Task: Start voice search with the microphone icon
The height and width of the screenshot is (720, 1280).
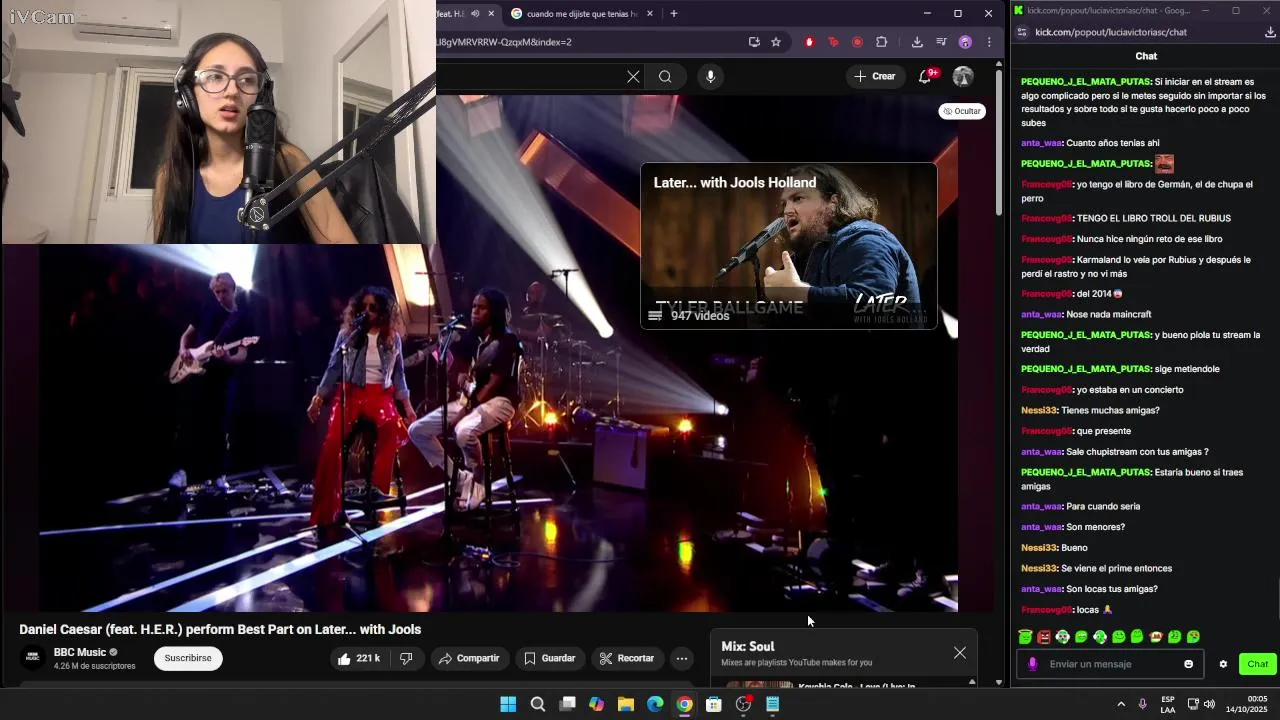Action: 710,77
